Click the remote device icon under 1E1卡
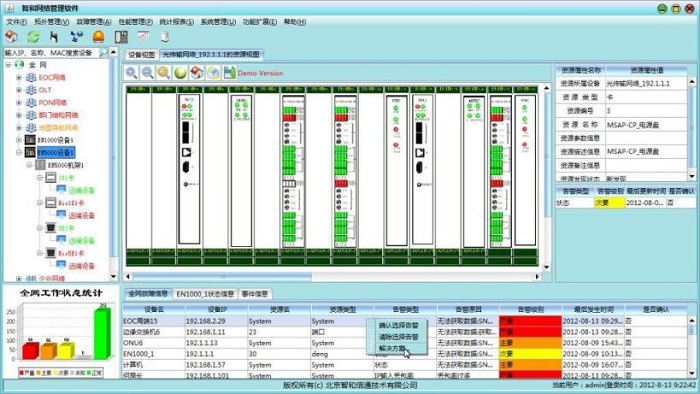 tap(61, 190)
